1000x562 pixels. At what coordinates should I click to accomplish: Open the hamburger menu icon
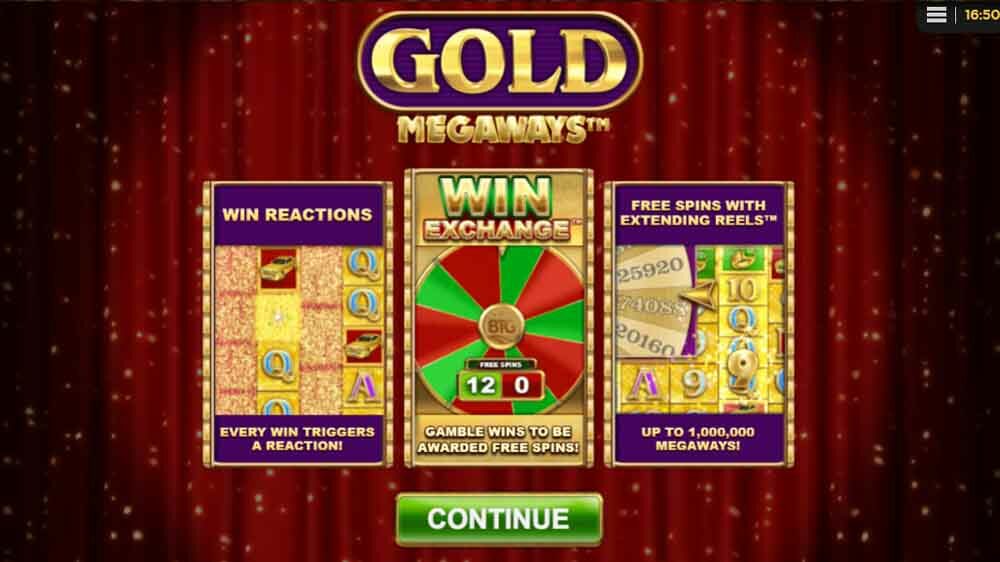[x=936, y=15]
